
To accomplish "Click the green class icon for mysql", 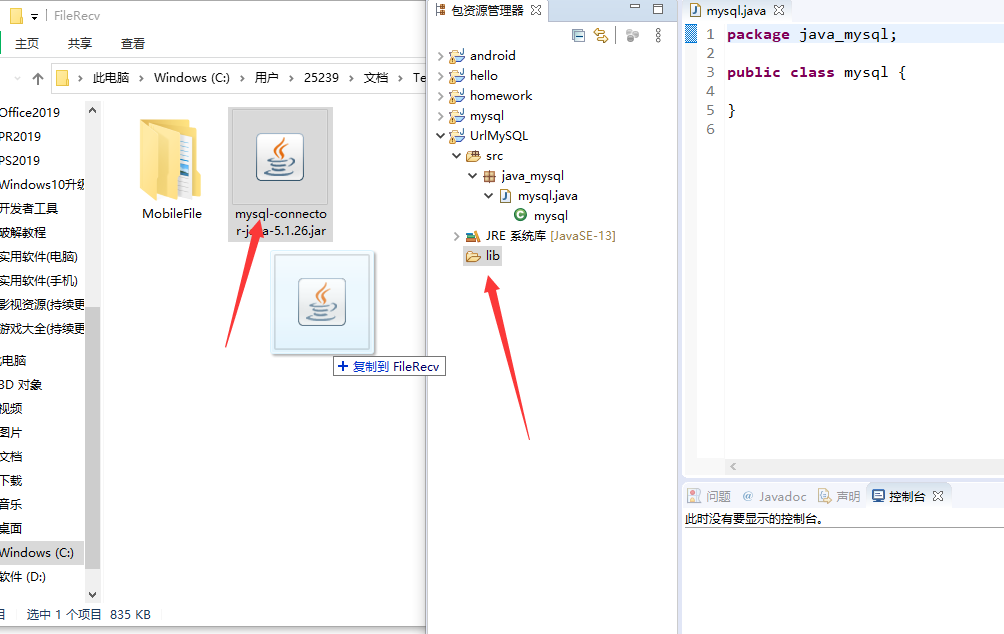I will [x=521, y=215].
